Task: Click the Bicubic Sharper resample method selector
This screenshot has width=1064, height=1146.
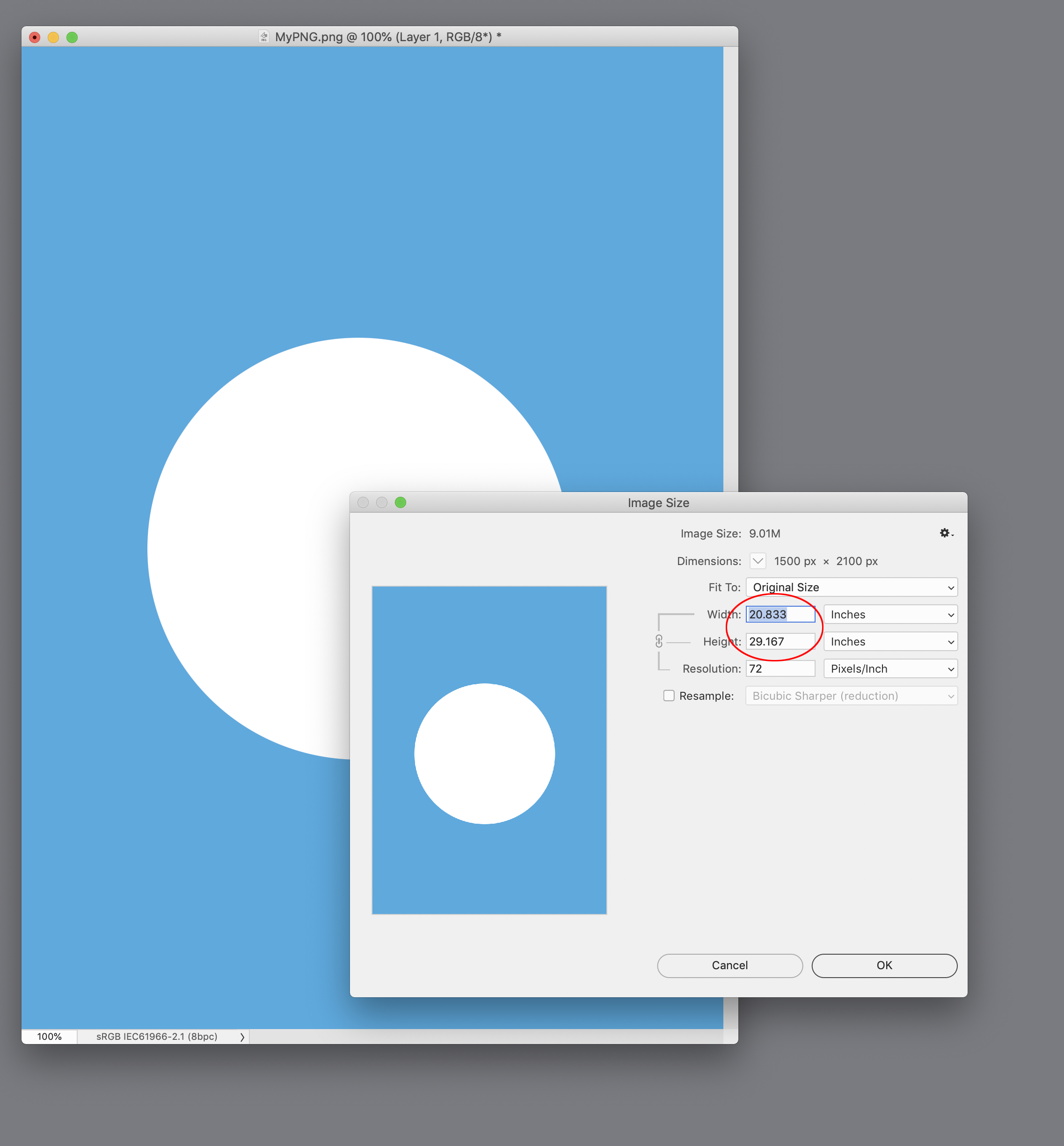Action: [850, 695]
